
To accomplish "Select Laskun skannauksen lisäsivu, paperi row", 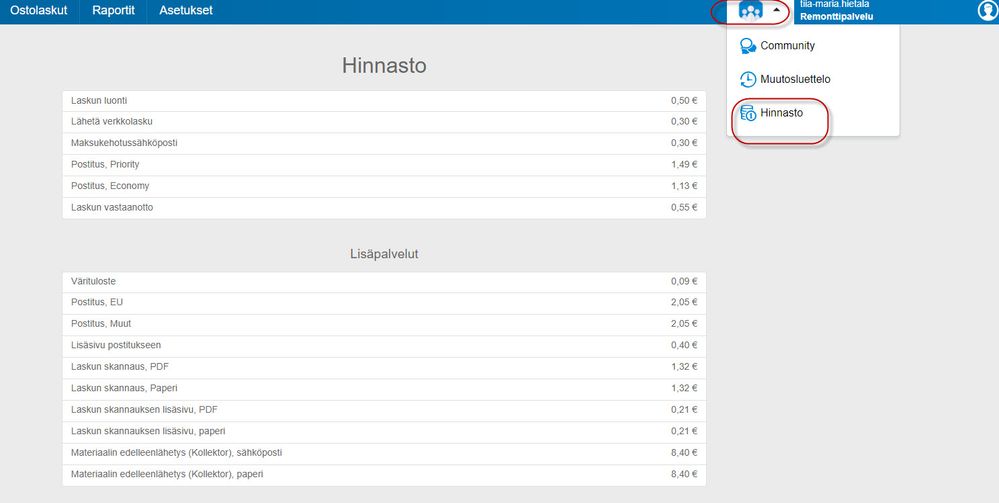I will [384, 432].
